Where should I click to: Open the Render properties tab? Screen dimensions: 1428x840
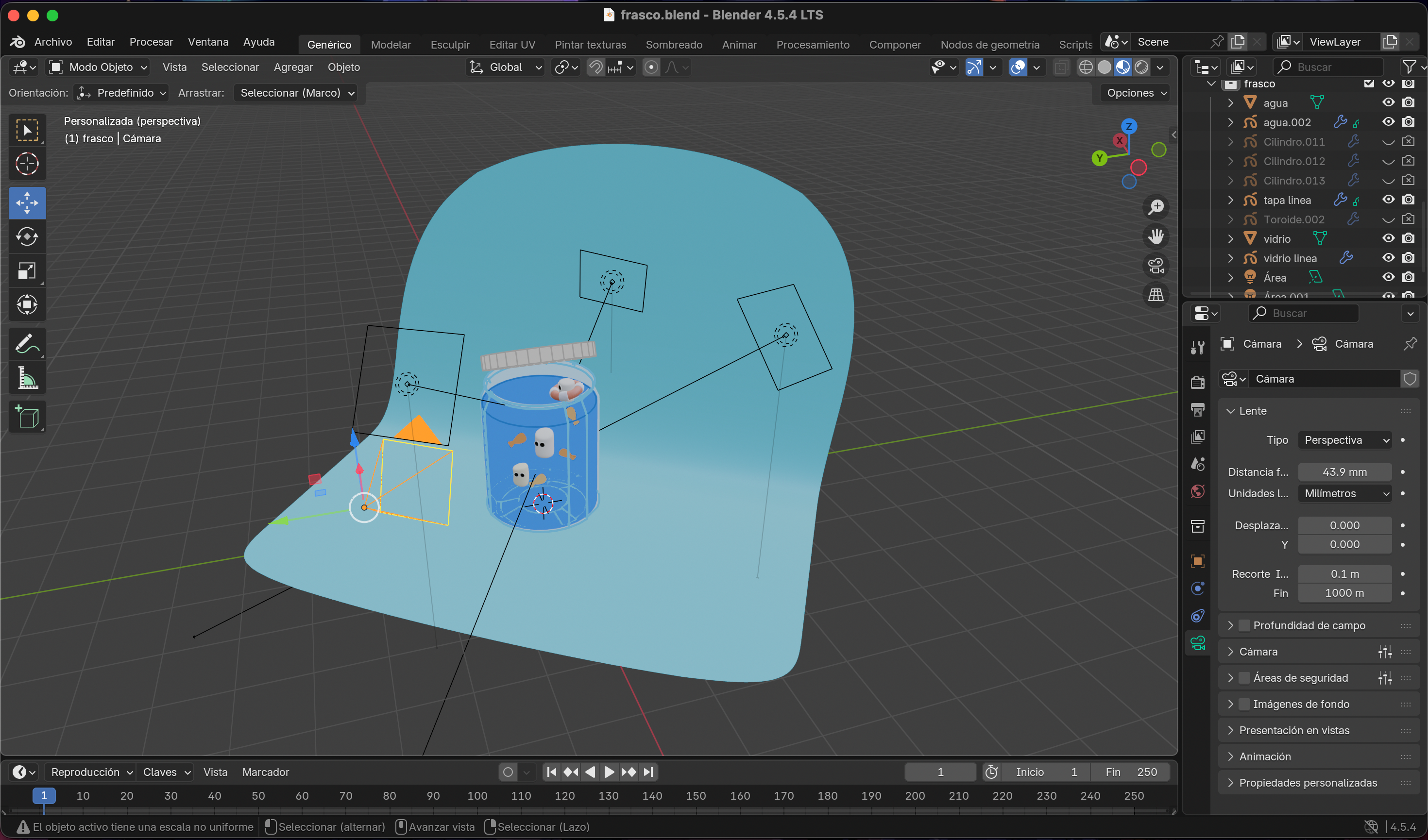pos(1197,382)
